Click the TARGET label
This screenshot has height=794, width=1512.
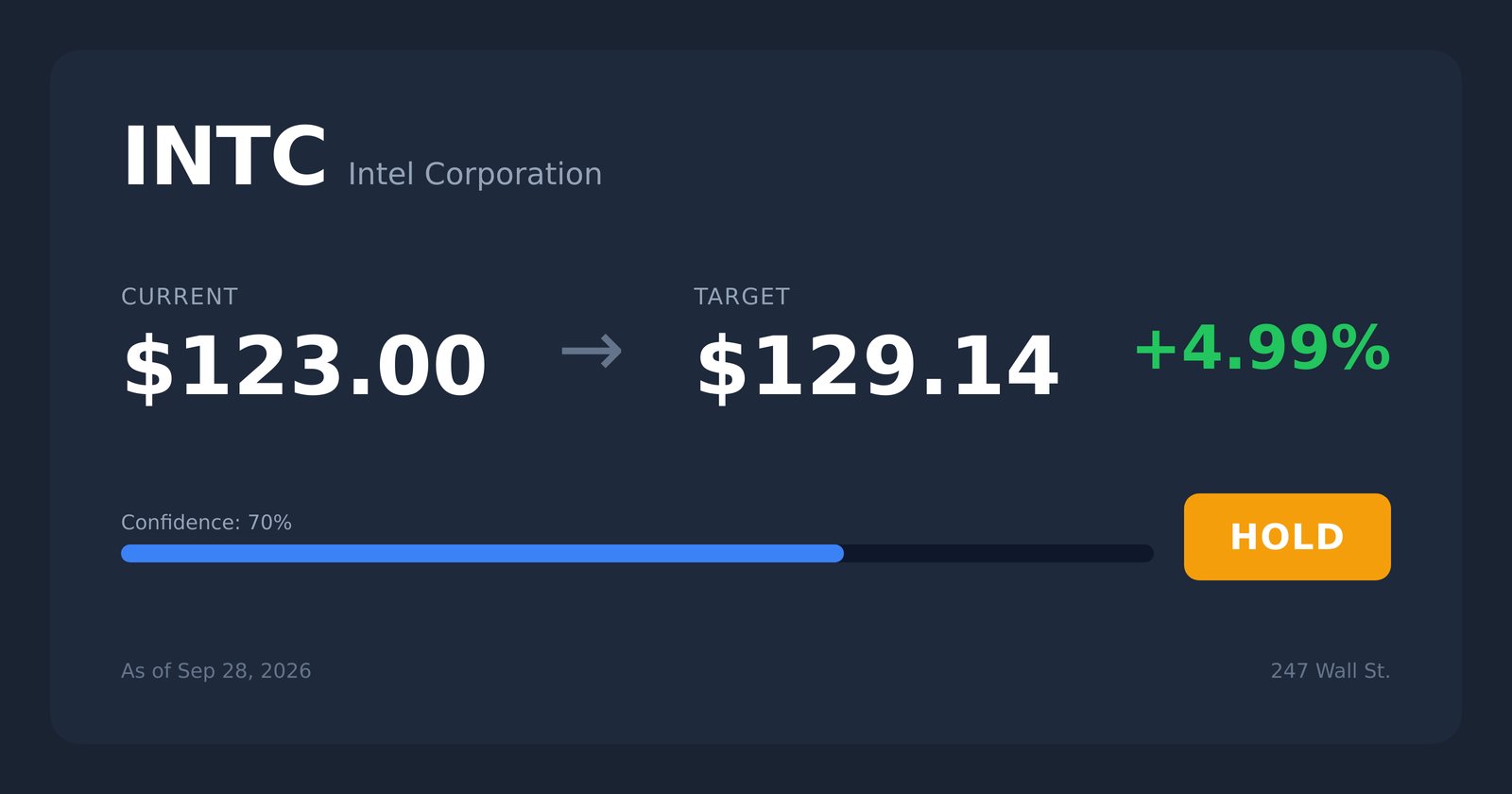click(742, 297)
